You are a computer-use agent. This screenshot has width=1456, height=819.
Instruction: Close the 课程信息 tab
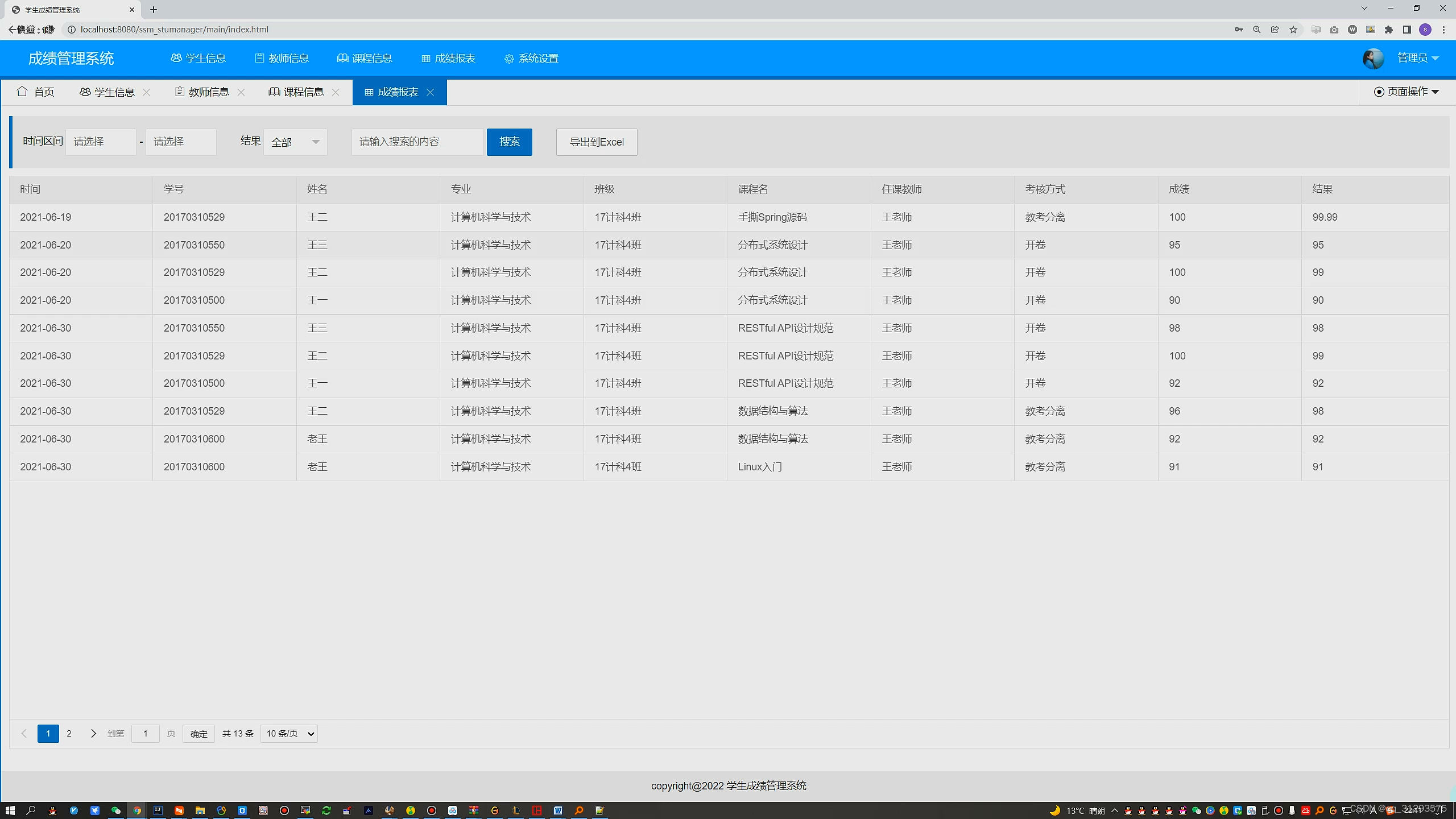pyautogui.click(x=336, y=92)
